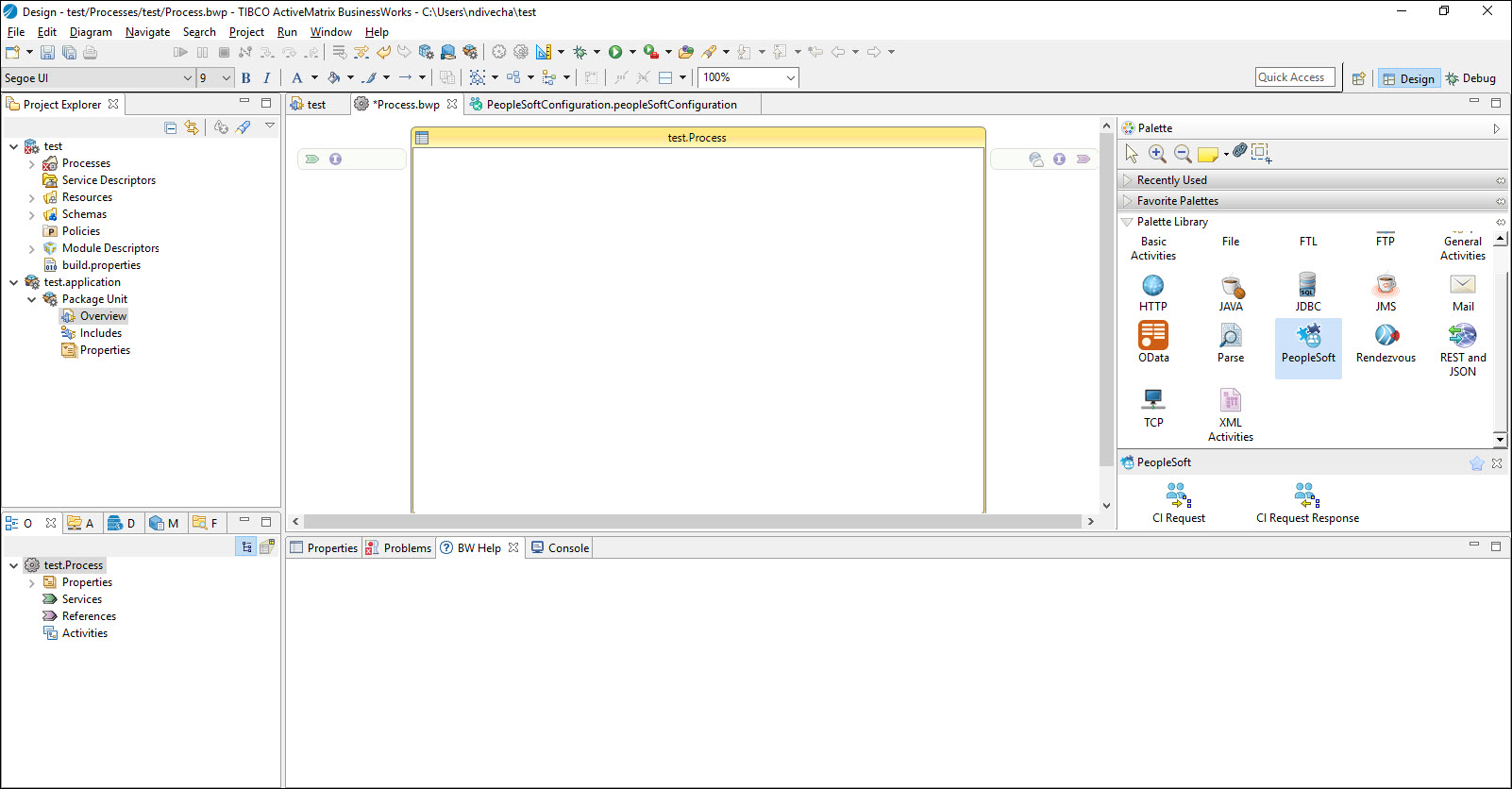
Task: Click the green Run button in toolbar
Action: (x=615, y=53)
